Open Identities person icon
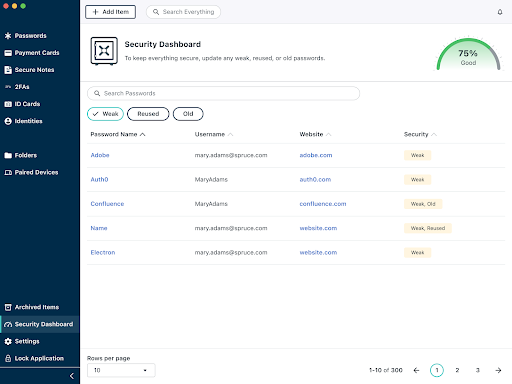 pyautogui.click(x=8, y=121)
